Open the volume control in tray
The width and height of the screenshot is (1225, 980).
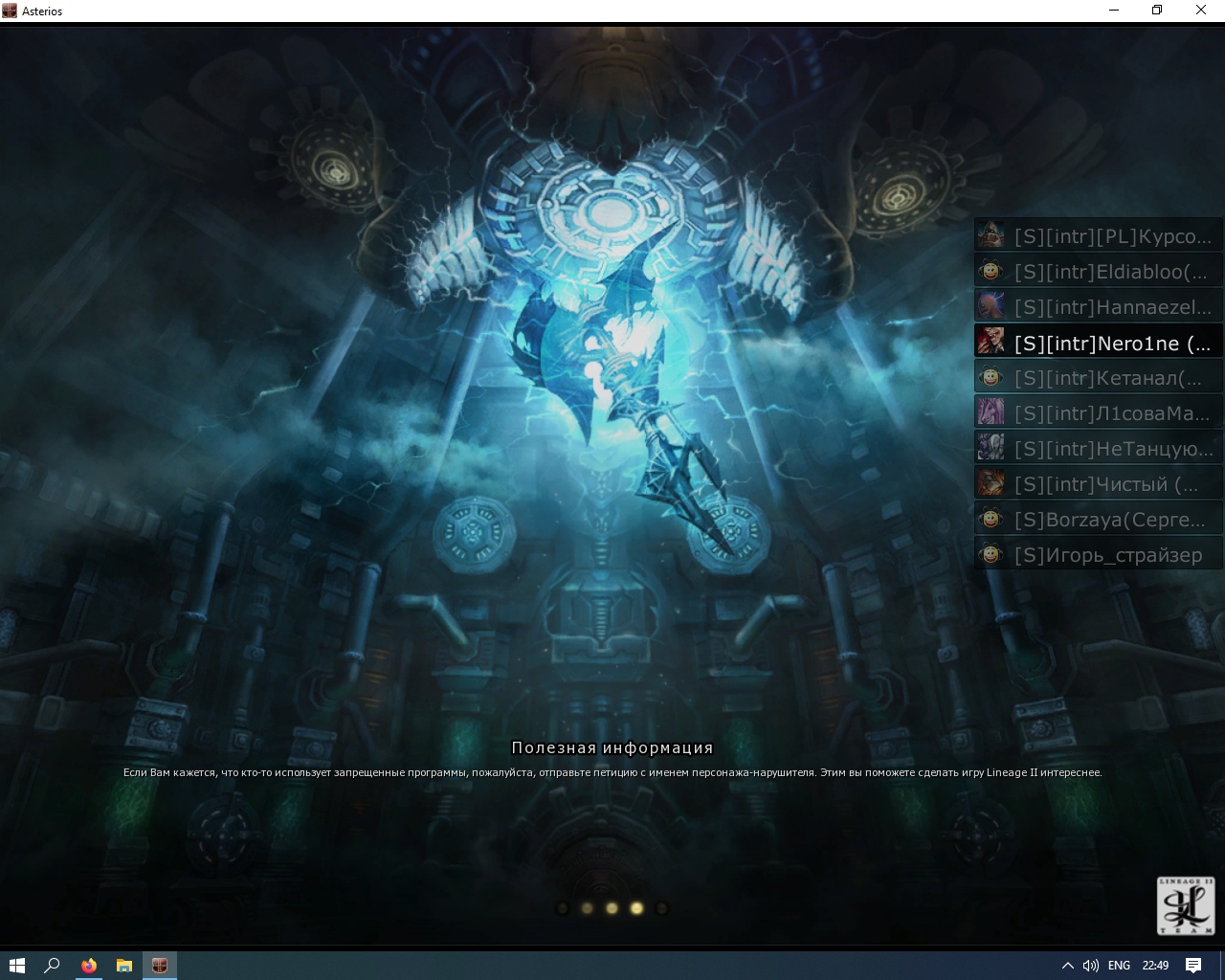click(1091, 966)
